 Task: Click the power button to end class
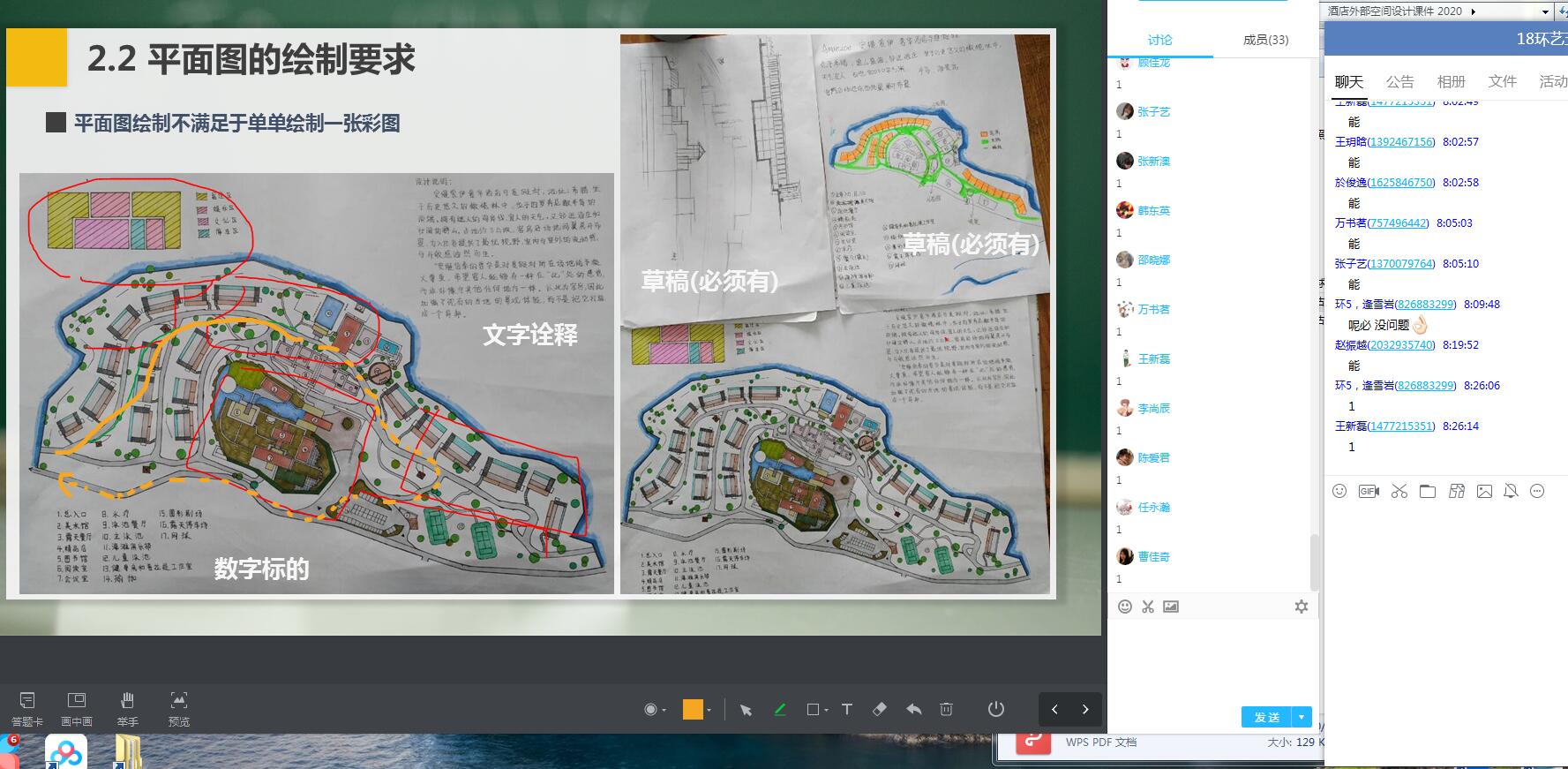996,709
